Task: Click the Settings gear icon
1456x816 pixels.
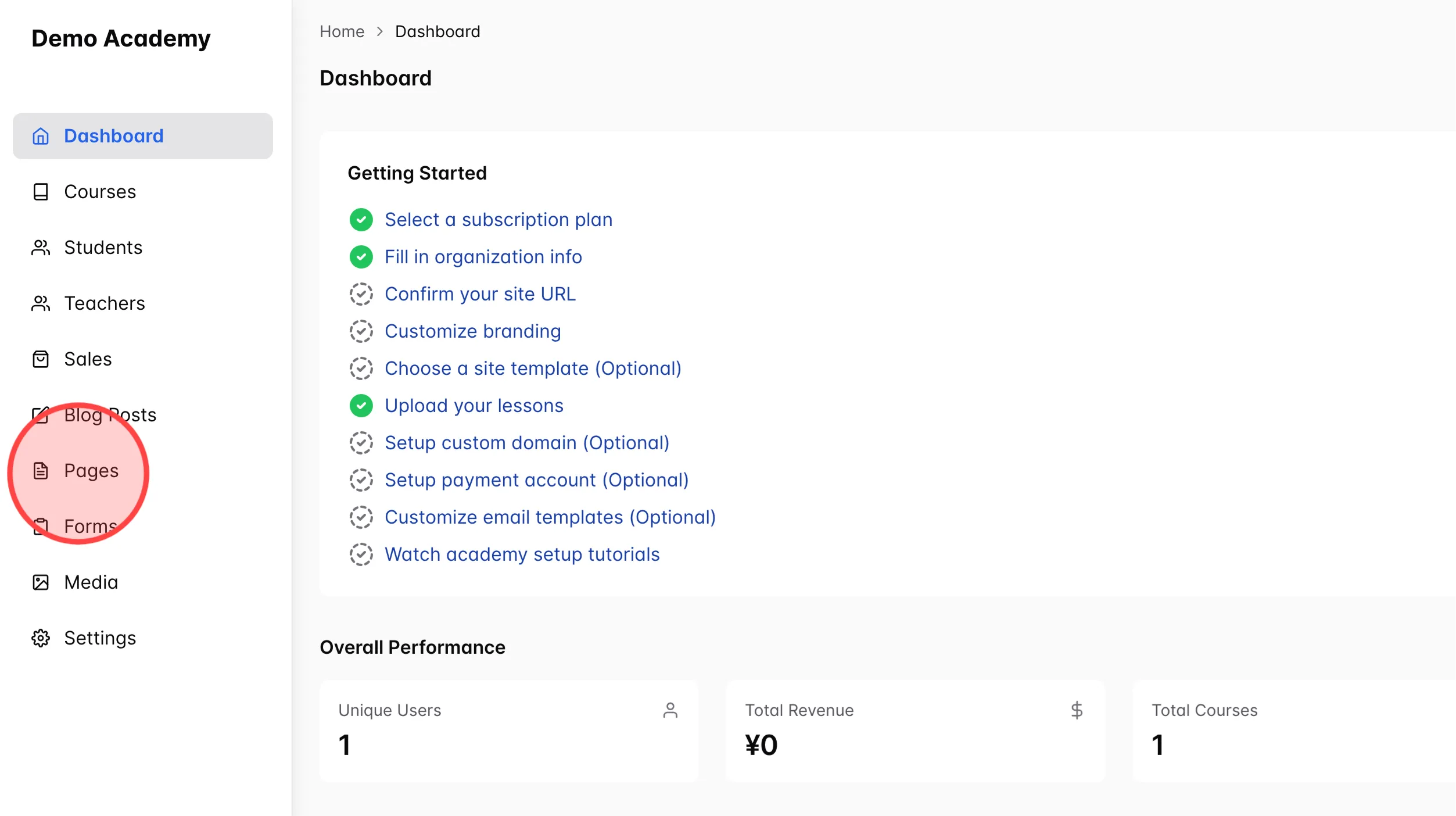Action: click(x=41, y=638)
